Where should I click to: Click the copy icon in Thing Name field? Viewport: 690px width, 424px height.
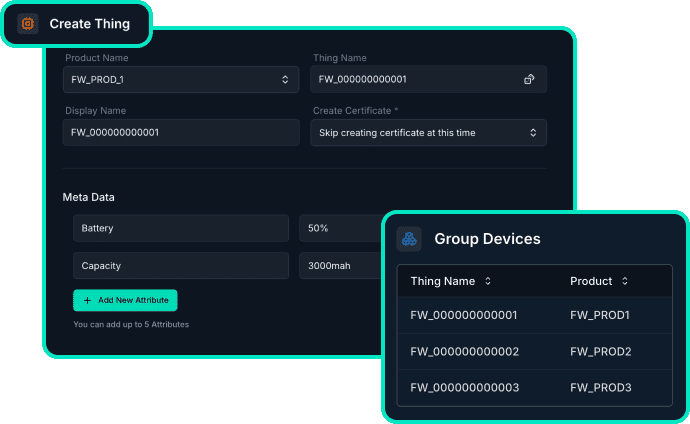529,79
